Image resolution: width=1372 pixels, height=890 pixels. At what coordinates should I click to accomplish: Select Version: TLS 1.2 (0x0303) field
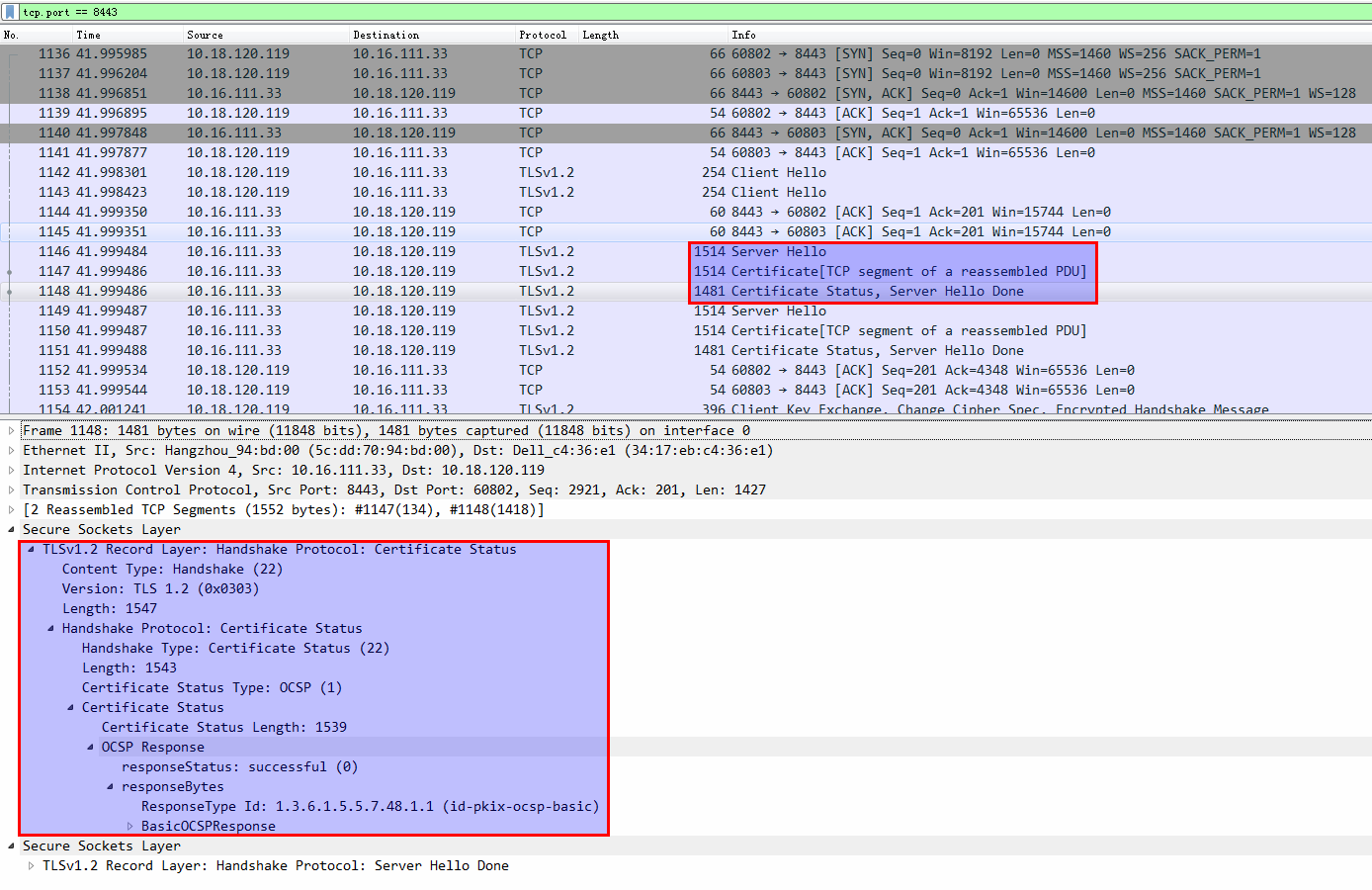click(160, 588)
